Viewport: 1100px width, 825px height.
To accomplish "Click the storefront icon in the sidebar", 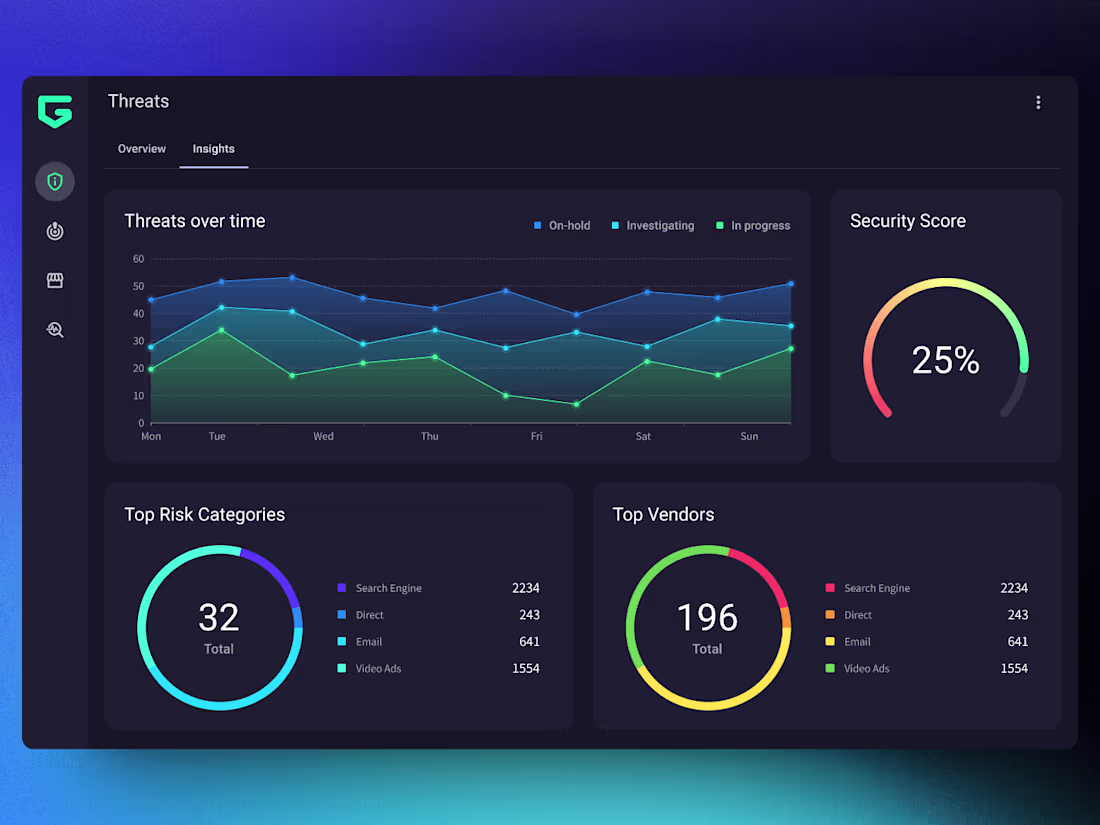I will (x=55, y=280).
